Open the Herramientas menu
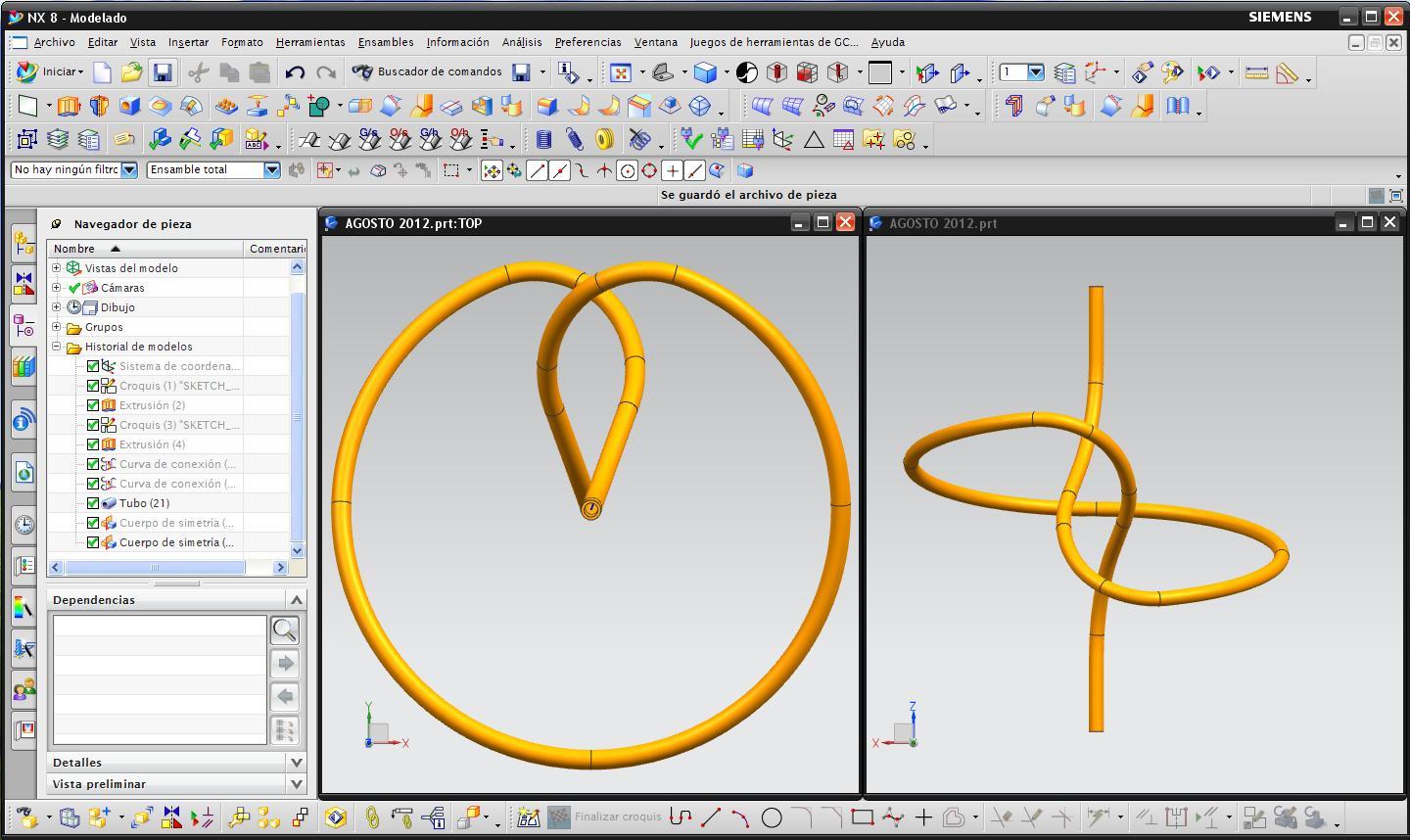 click(310, 42)
